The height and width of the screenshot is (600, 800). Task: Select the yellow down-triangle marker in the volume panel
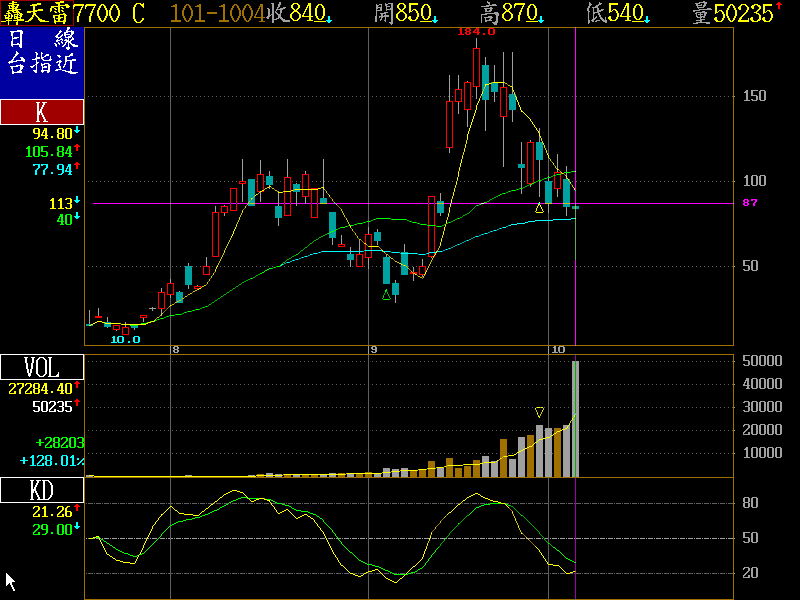(x=540, y=412)
